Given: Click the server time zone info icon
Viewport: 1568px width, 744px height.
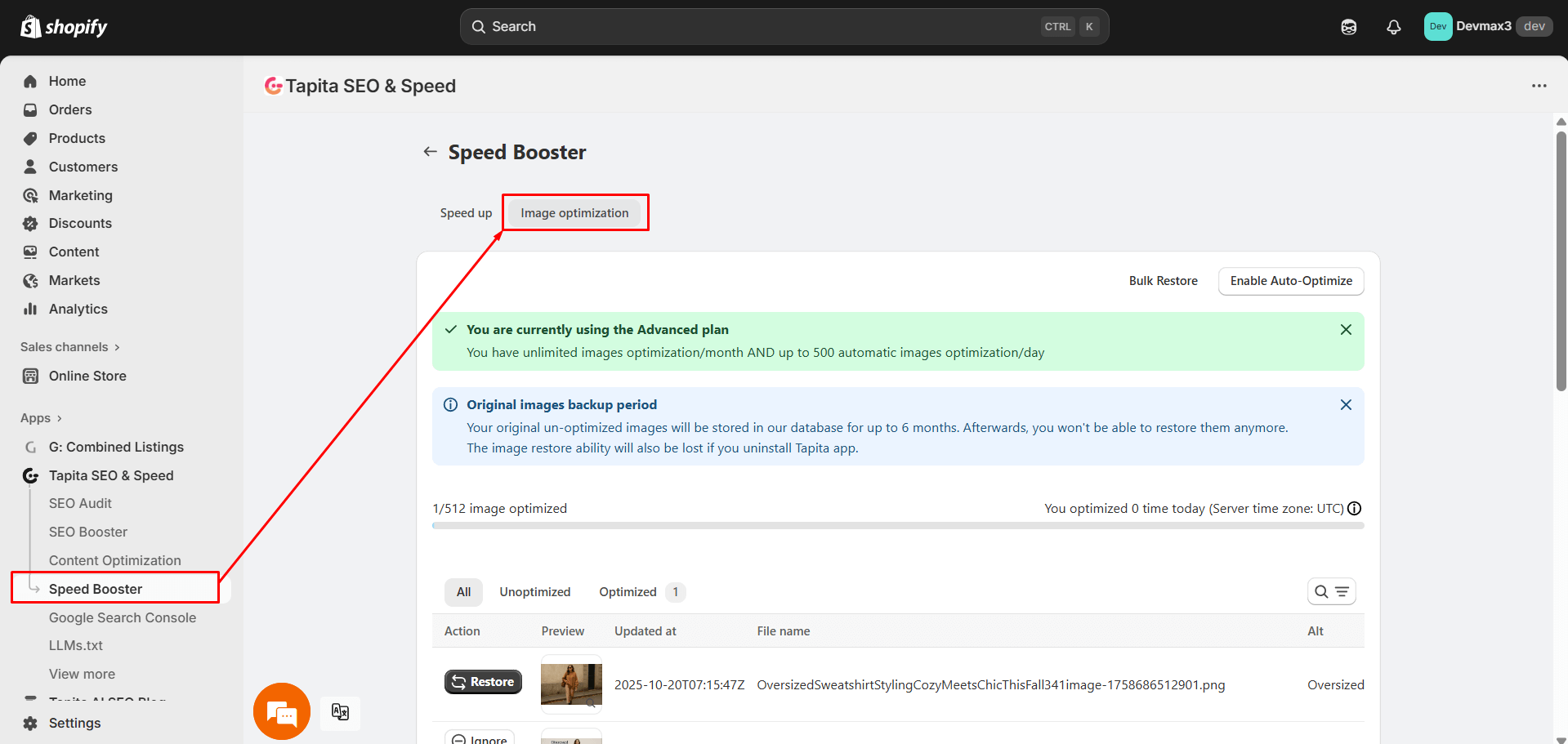Looking at the screenshot, I should tap(1355, 508).
